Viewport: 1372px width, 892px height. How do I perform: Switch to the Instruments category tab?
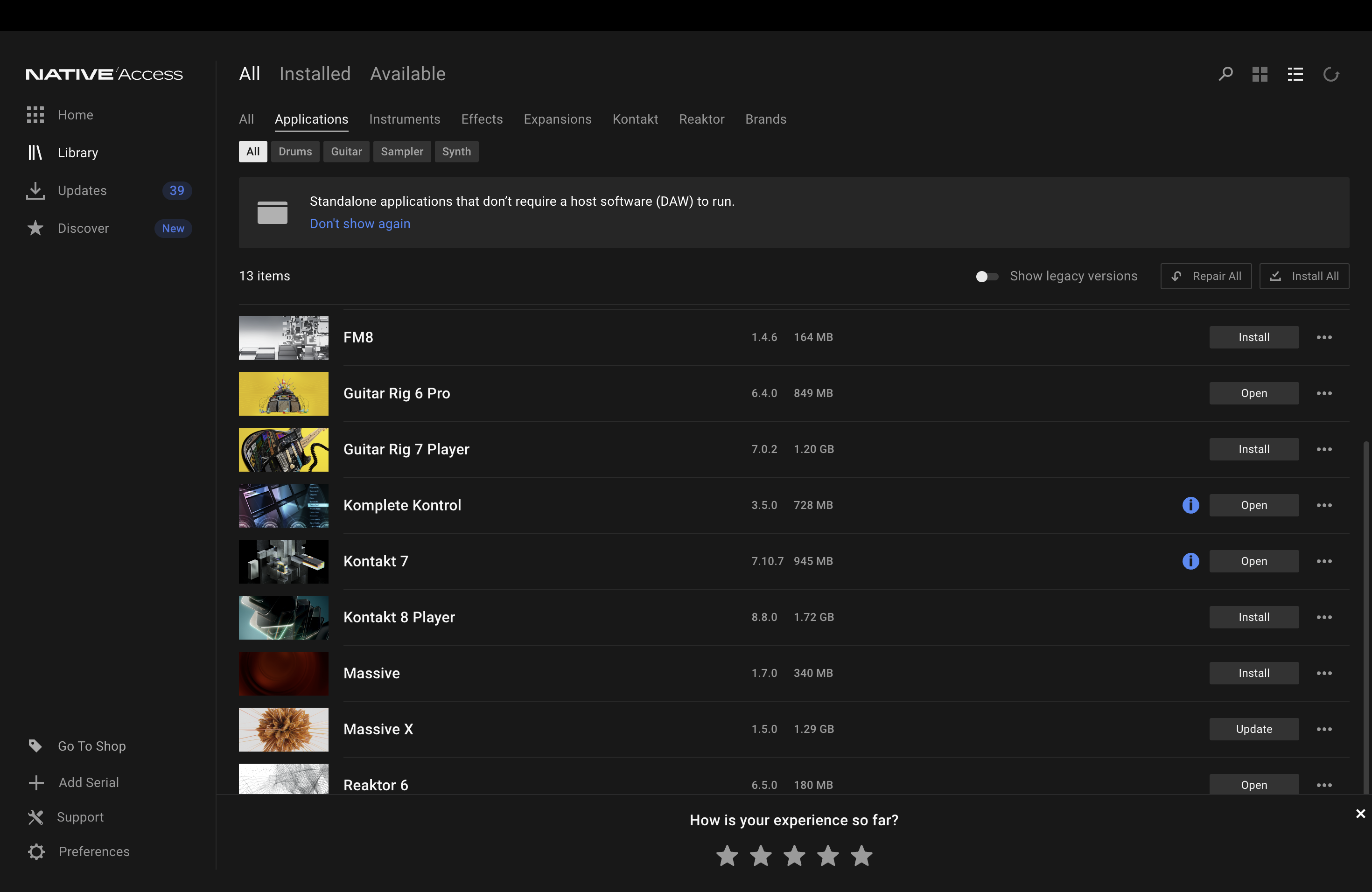(x=404, y=119)
